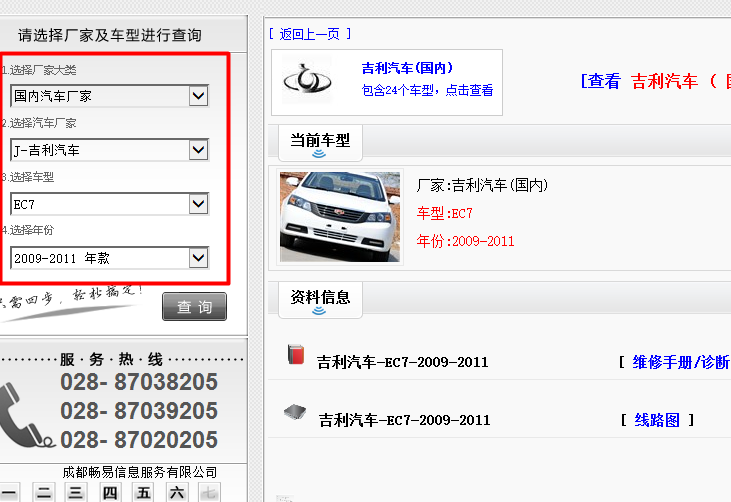Click the 车型:EC7 red text

pos(445,213)
